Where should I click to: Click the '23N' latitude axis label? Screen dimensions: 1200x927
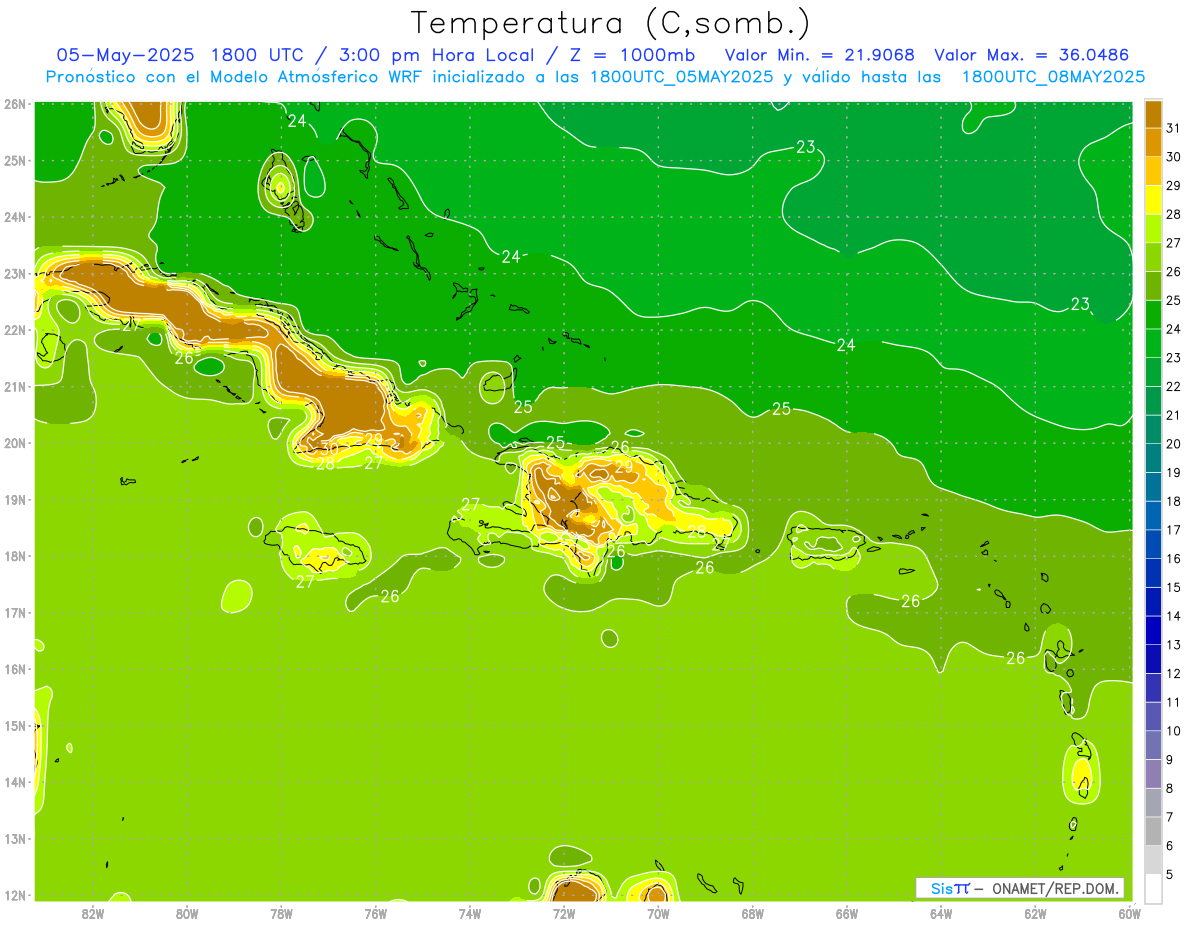[x=15, y=273]
